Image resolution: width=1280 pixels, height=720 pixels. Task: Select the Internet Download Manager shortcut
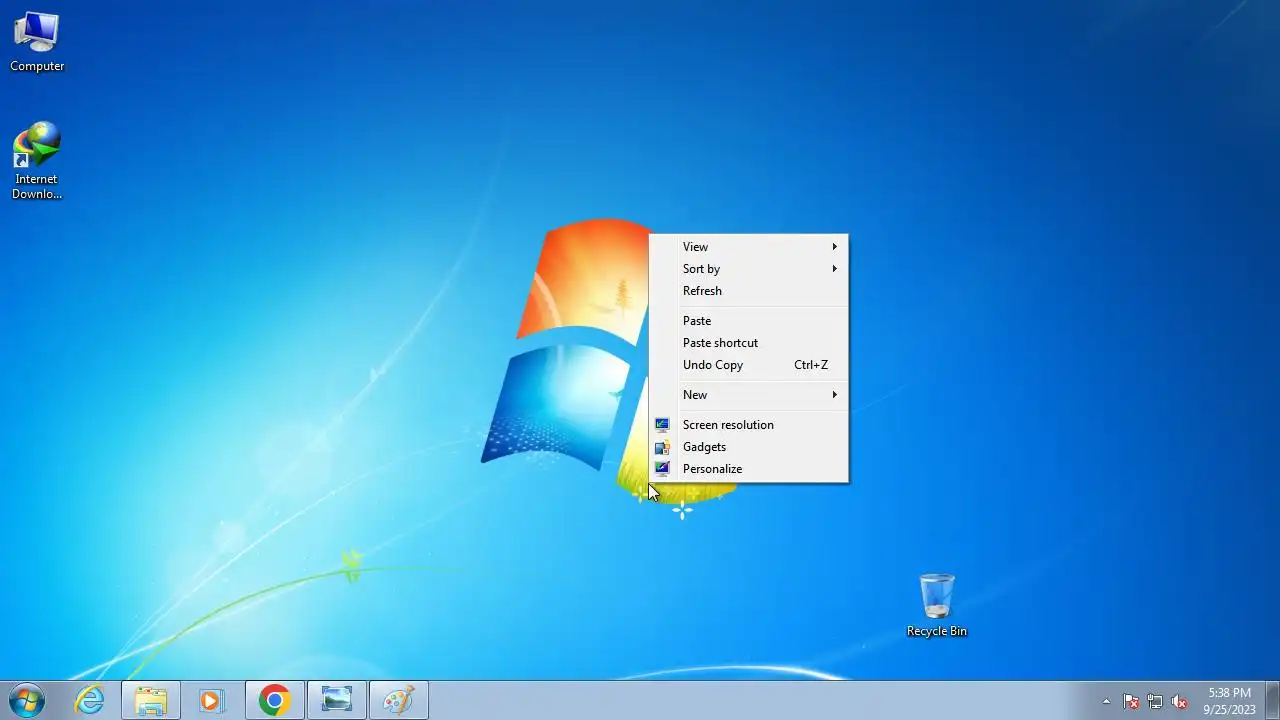[x=37, y=161]
